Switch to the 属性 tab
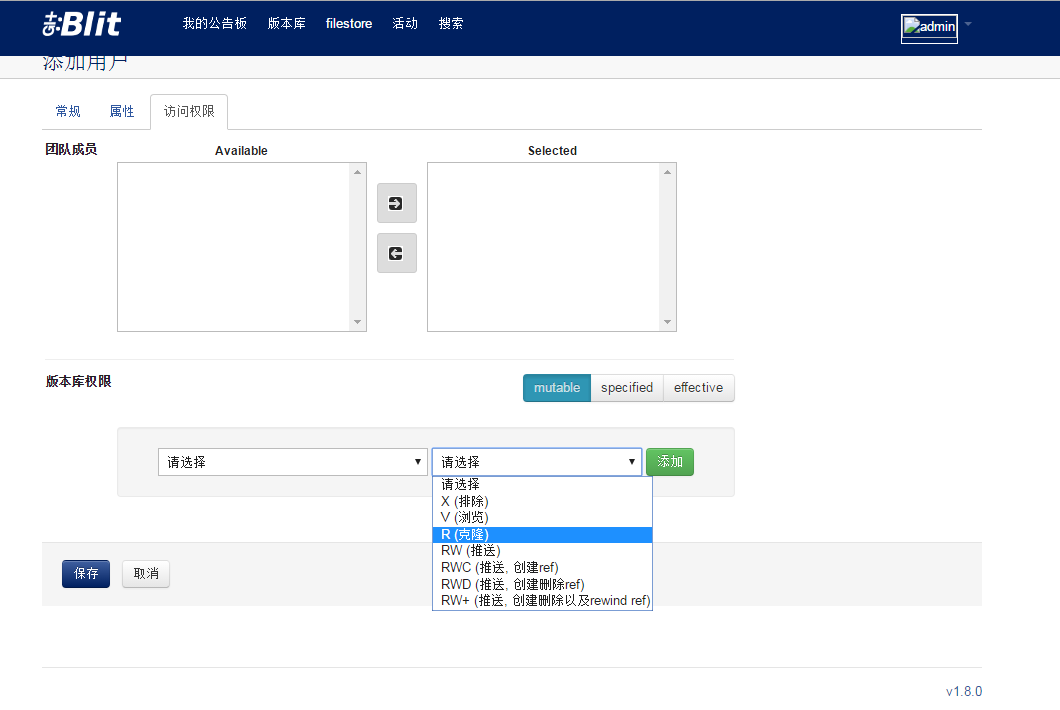This screenshot has height=710, width=1060. (122, 111)
